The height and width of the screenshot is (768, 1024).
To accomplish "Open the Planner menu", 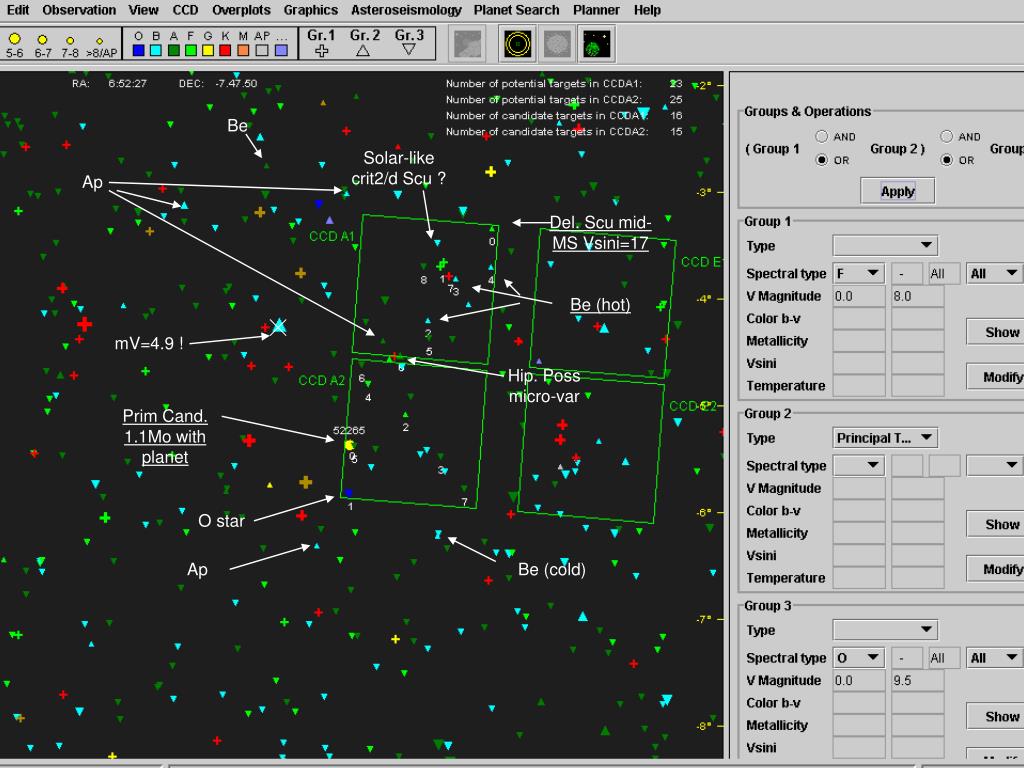I will click(x=596, y=10).
